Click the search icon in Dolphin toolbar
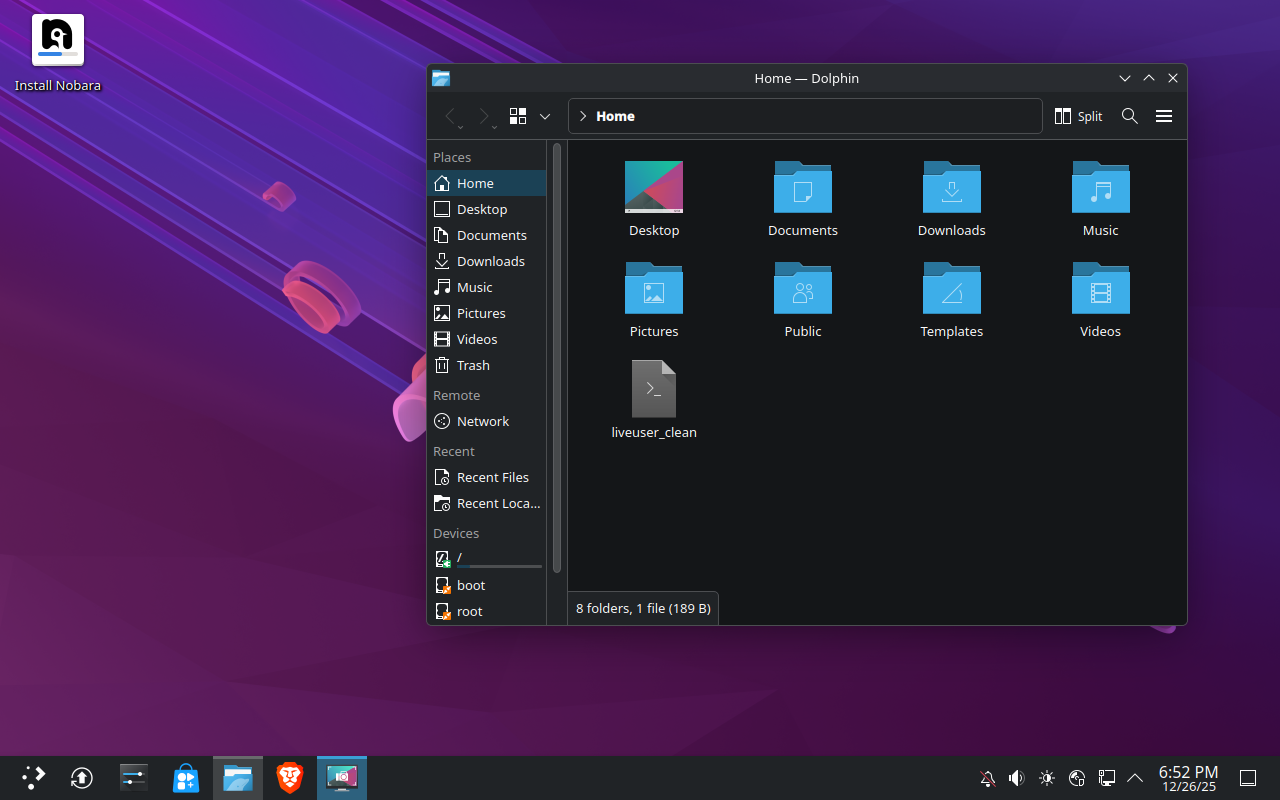1280x800 pixels. (1129, 116)
